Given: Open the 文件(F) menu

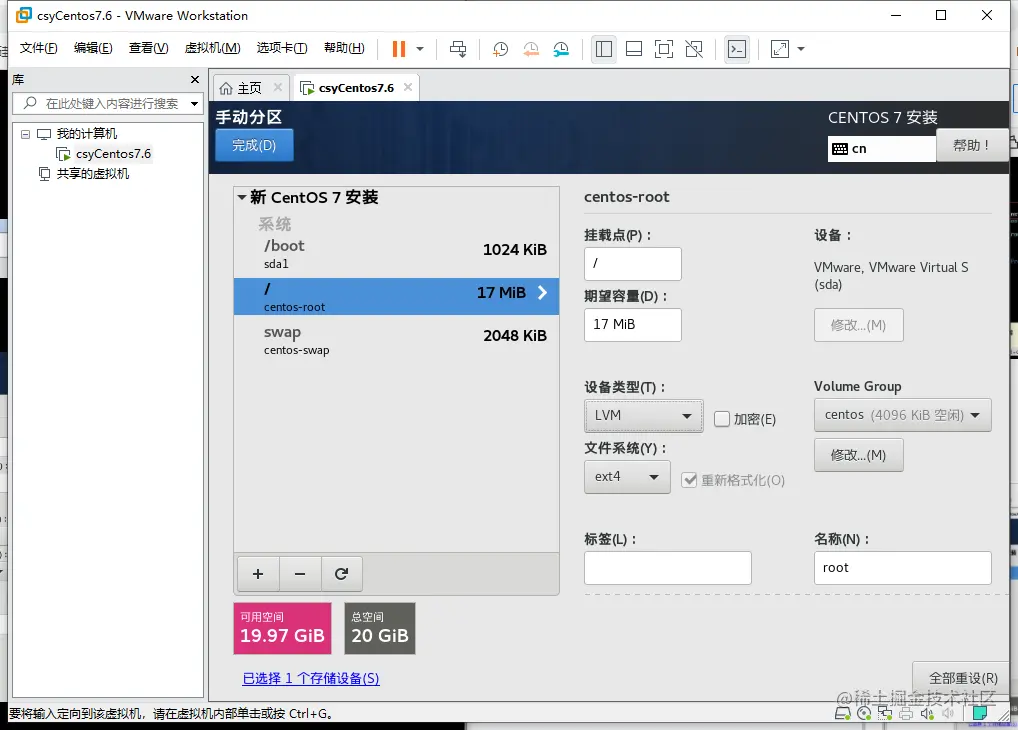Looking at the screenshot, I should (38, 48).
